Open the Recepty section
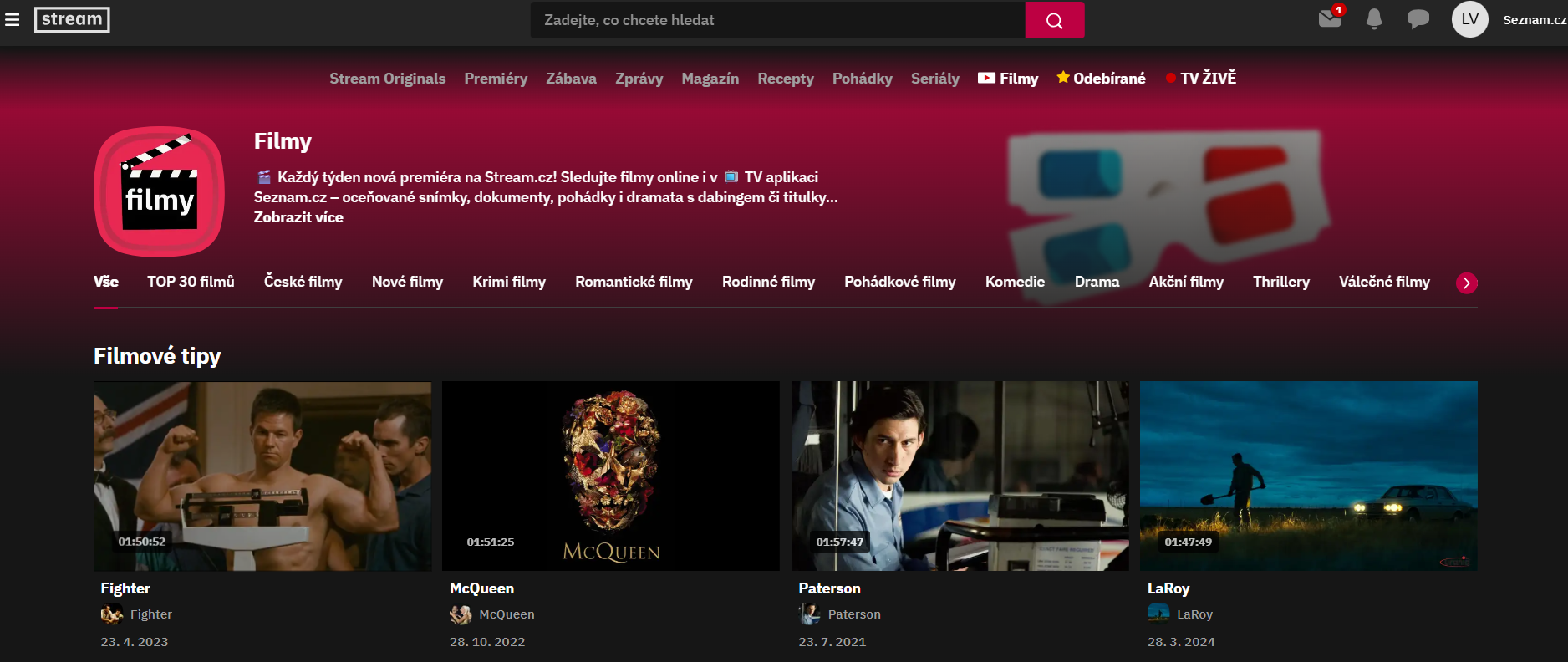The width and height of the screenshot is (1568, 662). (785, 79)
